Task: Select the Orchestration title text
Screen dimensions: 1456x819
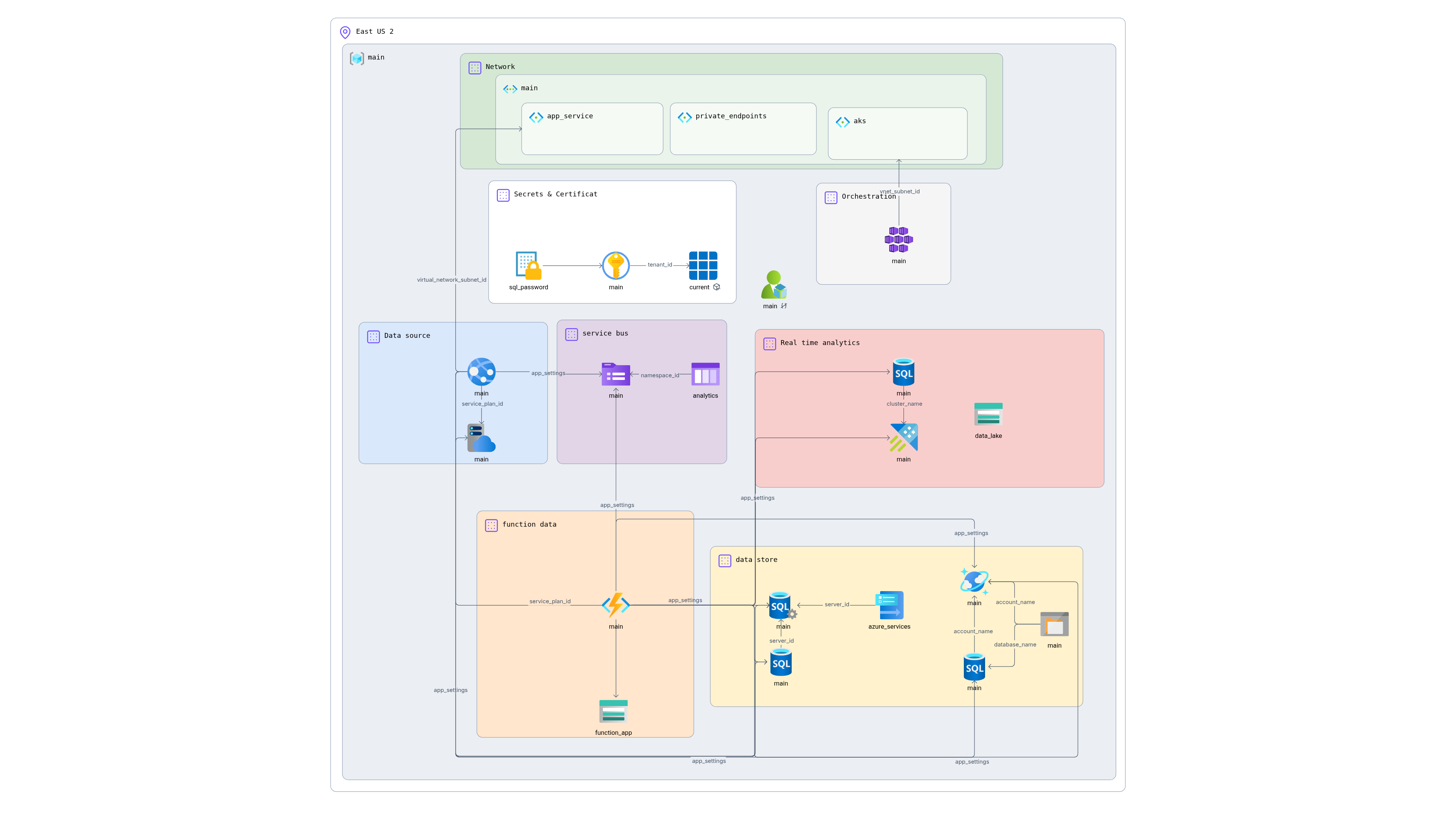Action: pos(869,197)
